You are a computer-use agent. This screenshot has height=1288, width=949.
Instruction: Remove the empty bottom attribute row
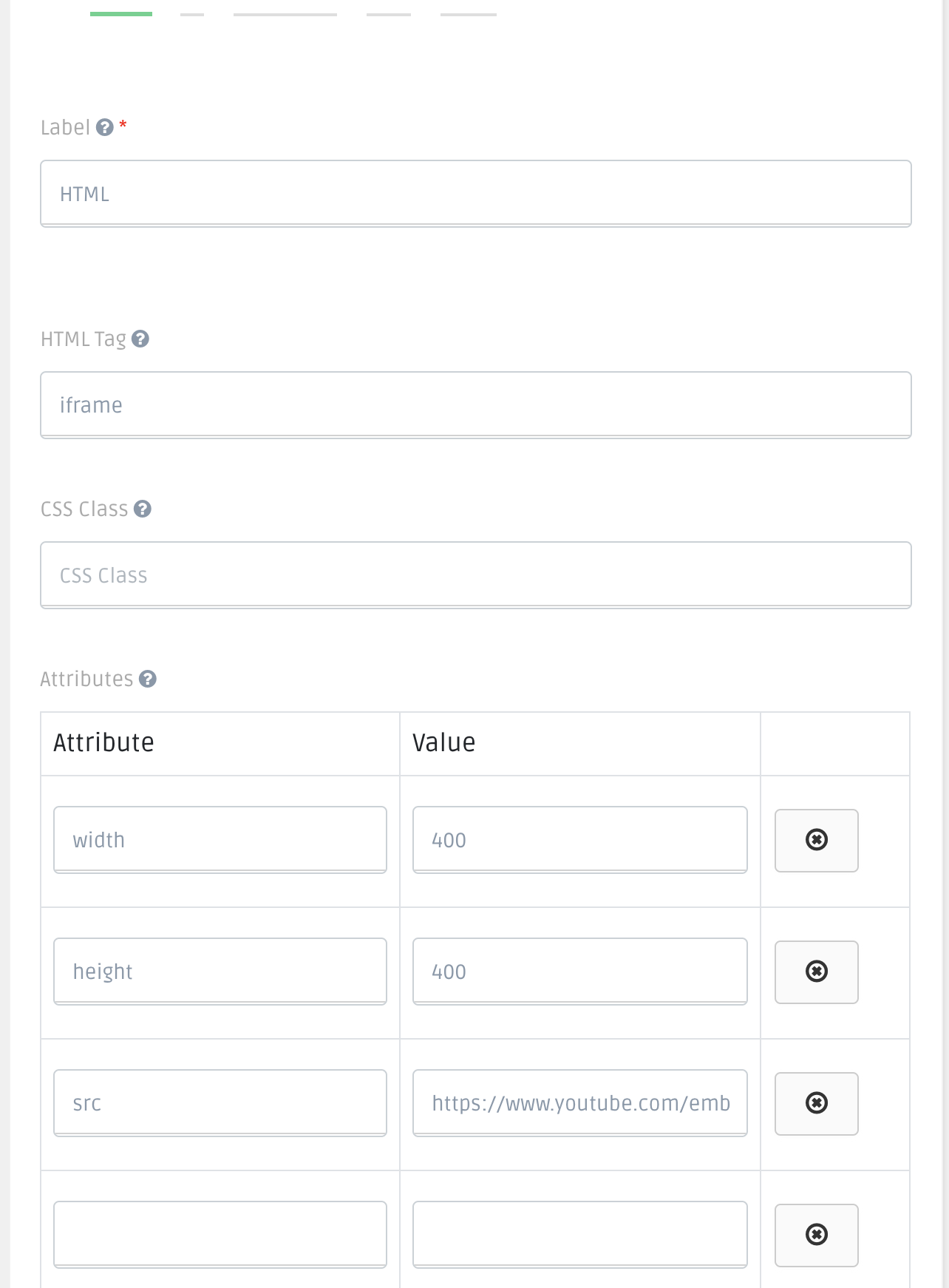pos(815,1235)
